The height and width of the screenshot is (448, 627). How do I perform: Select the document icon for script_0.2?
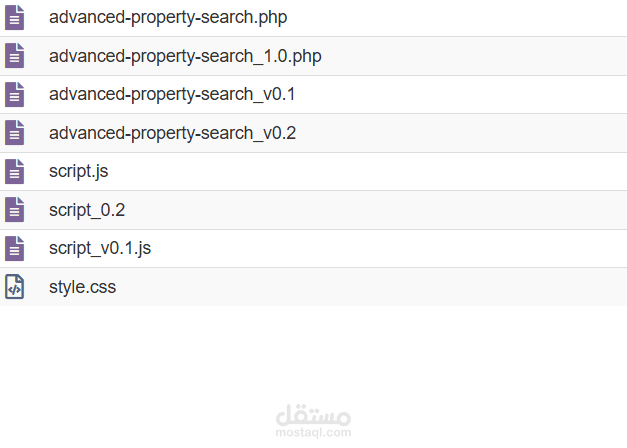(14, 210)
